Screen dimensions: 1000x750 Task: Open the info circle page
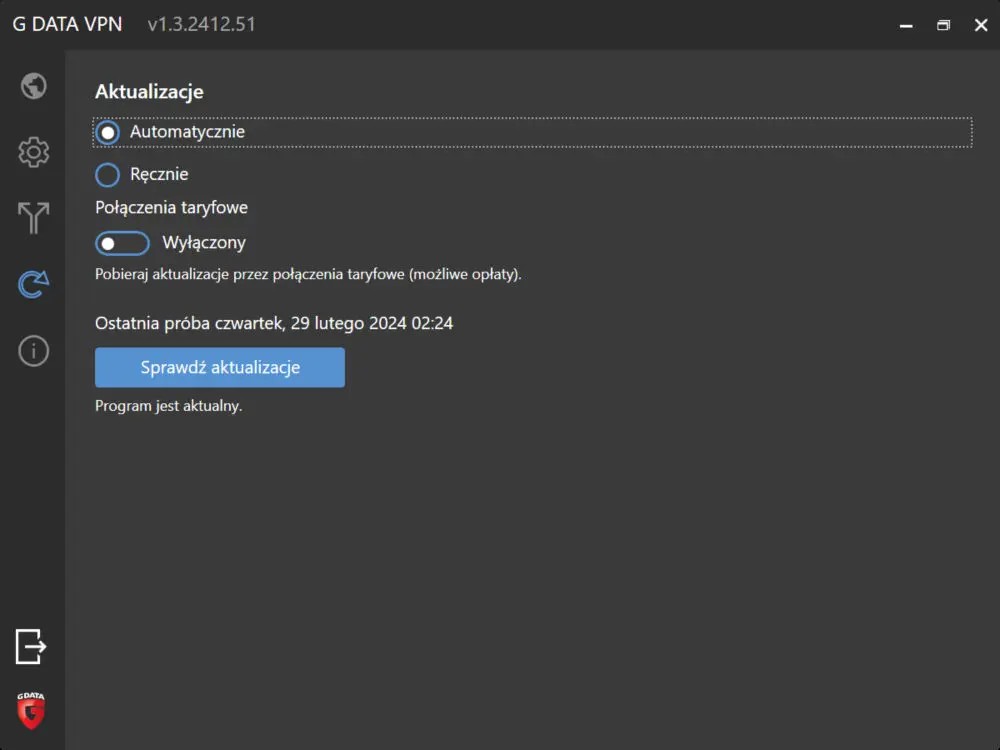tap(33, 351)
